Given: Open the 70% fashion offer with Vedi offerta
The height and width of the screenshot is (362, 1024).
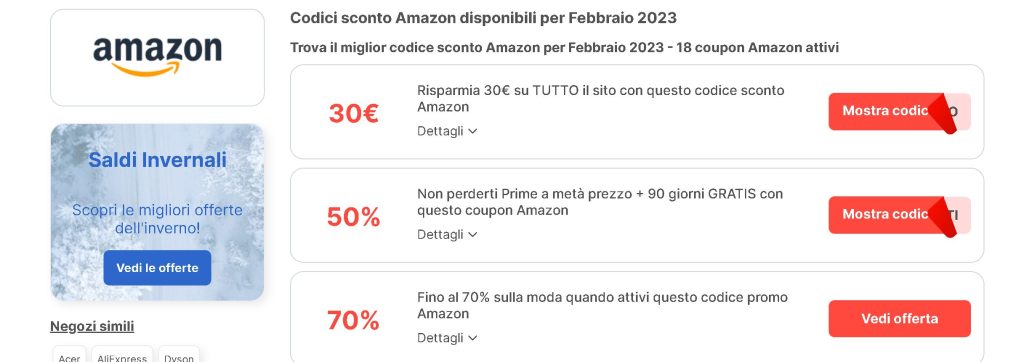Looking at the screenshot, I should point(899,319).
